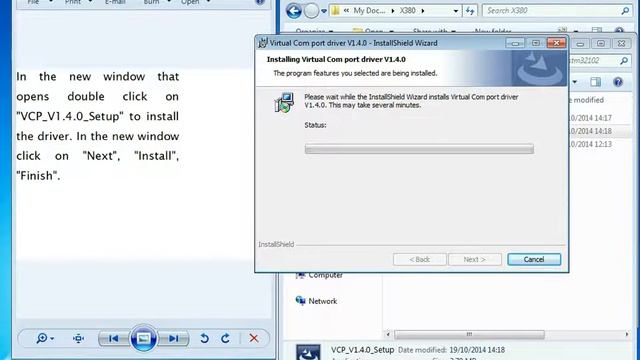Click the disabled Back button in the wizard
The width and height of the screenshot is (640, 360).
tap(420, 260)
